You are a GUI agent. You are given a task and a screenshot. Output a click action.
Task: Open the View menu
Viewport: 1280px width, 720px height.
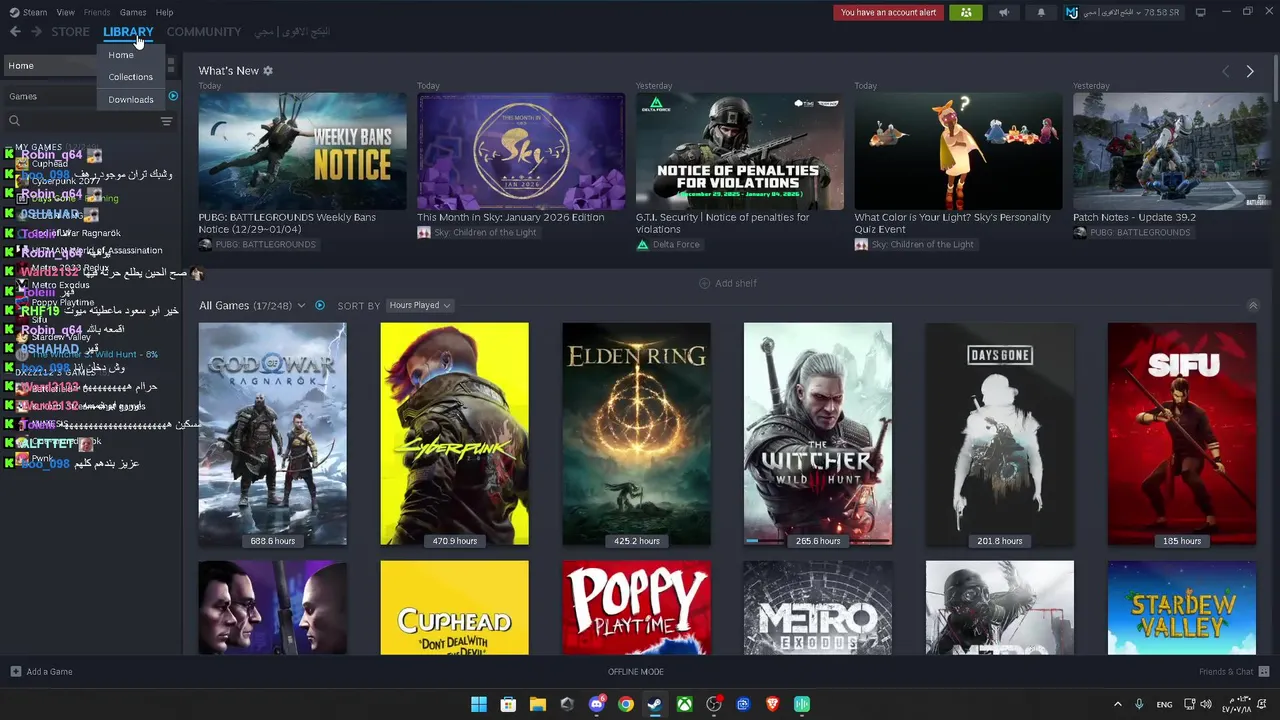coord(65,12)
